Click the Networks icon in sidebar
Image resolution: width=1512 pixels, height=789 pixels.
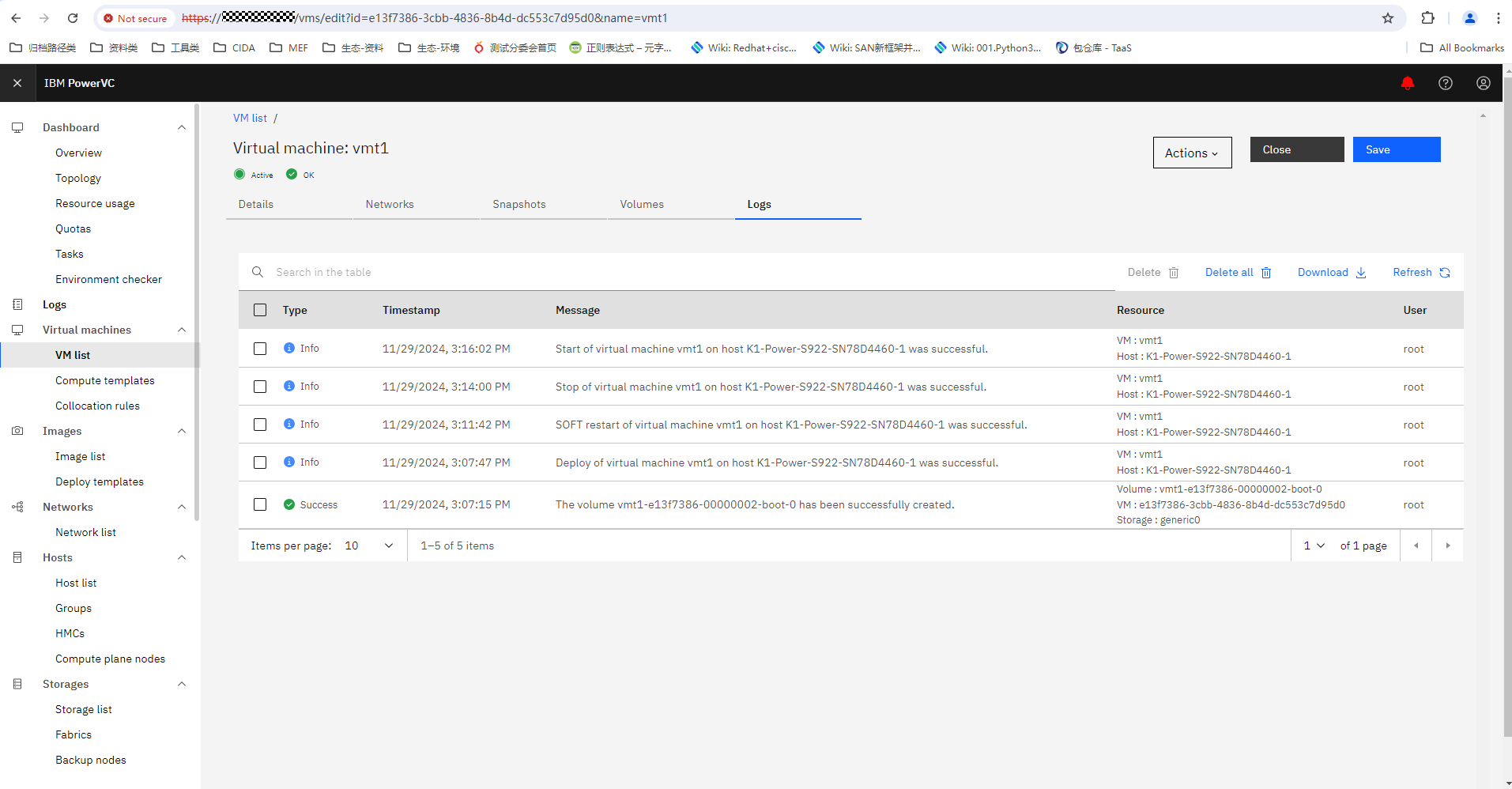point(17,507)
